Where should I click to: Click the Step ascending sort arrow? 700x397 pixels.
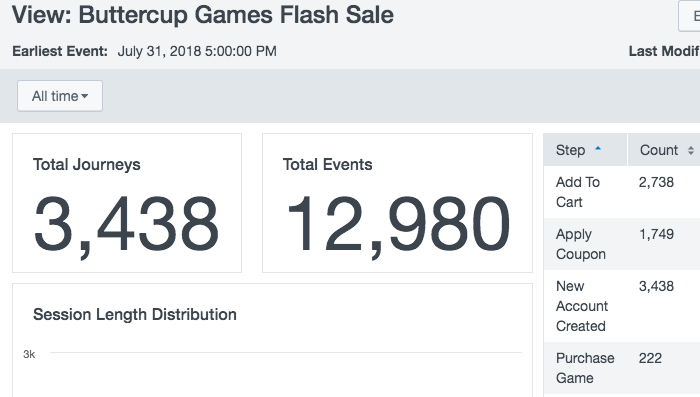pos(598,149)
